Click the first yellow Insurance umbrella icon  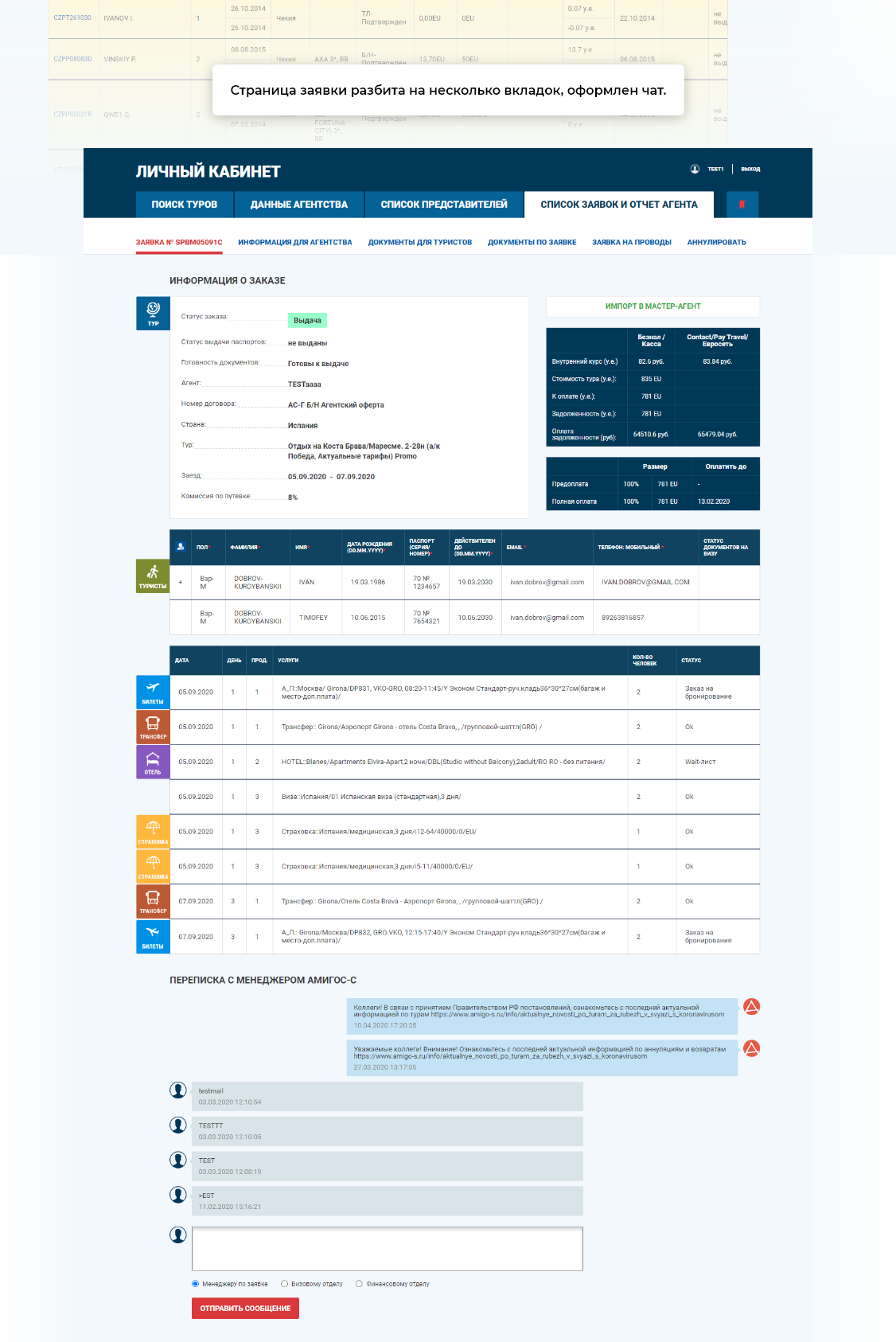153,831
